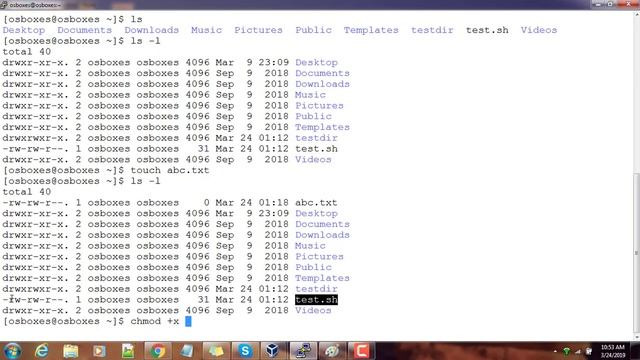This screenshot has width=640, height=360.
Task: Click the terminal scrollbar up arrow
Action: coord(636,14)
